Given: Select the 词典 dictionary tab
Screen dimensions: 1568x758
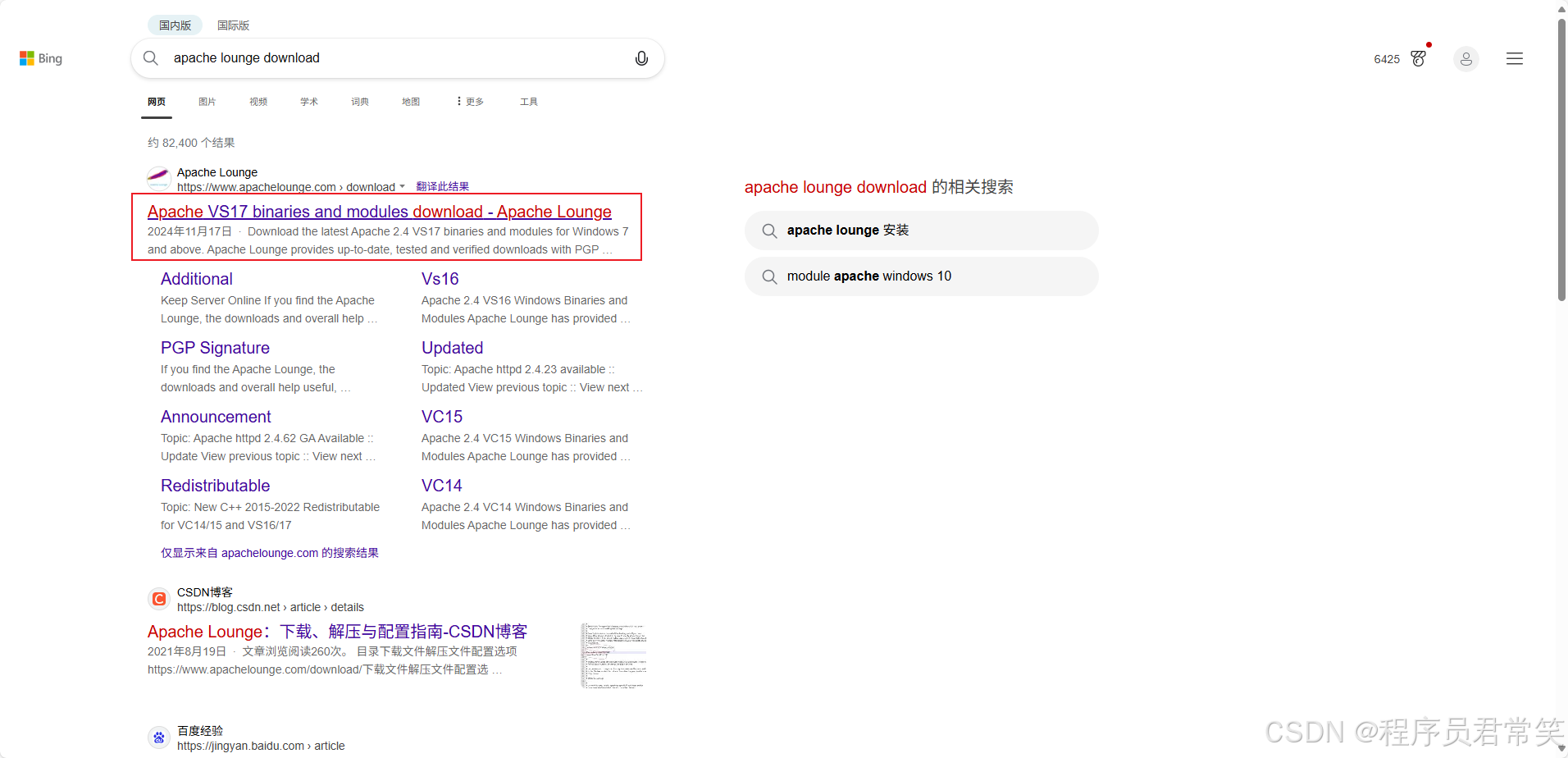Looking at the screenshot, I should point(360,102).
